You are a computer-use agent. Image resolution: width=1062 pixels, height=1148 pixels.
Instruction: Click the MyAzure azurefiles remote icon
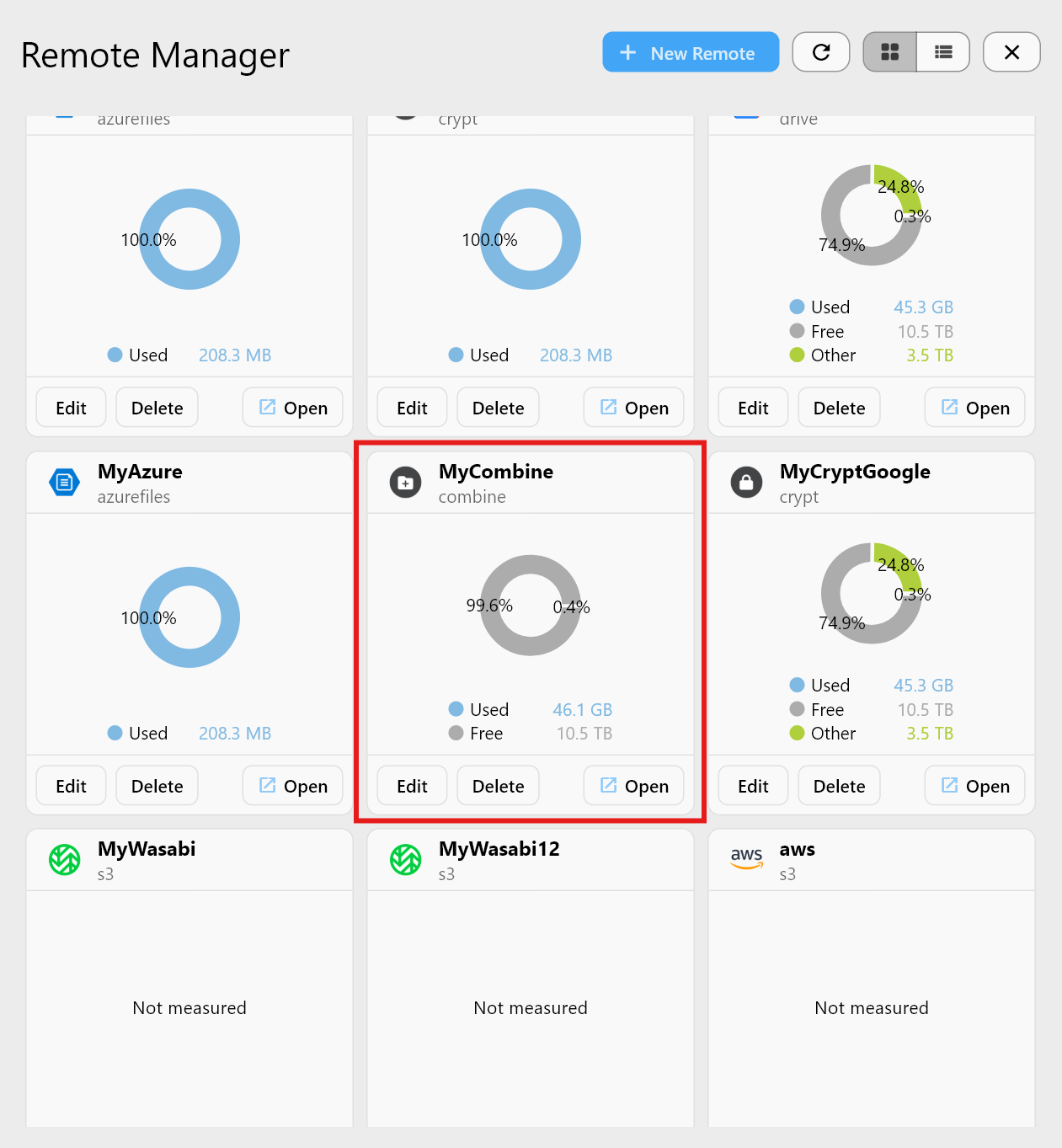pyautogui.click(x=64, y=482)
